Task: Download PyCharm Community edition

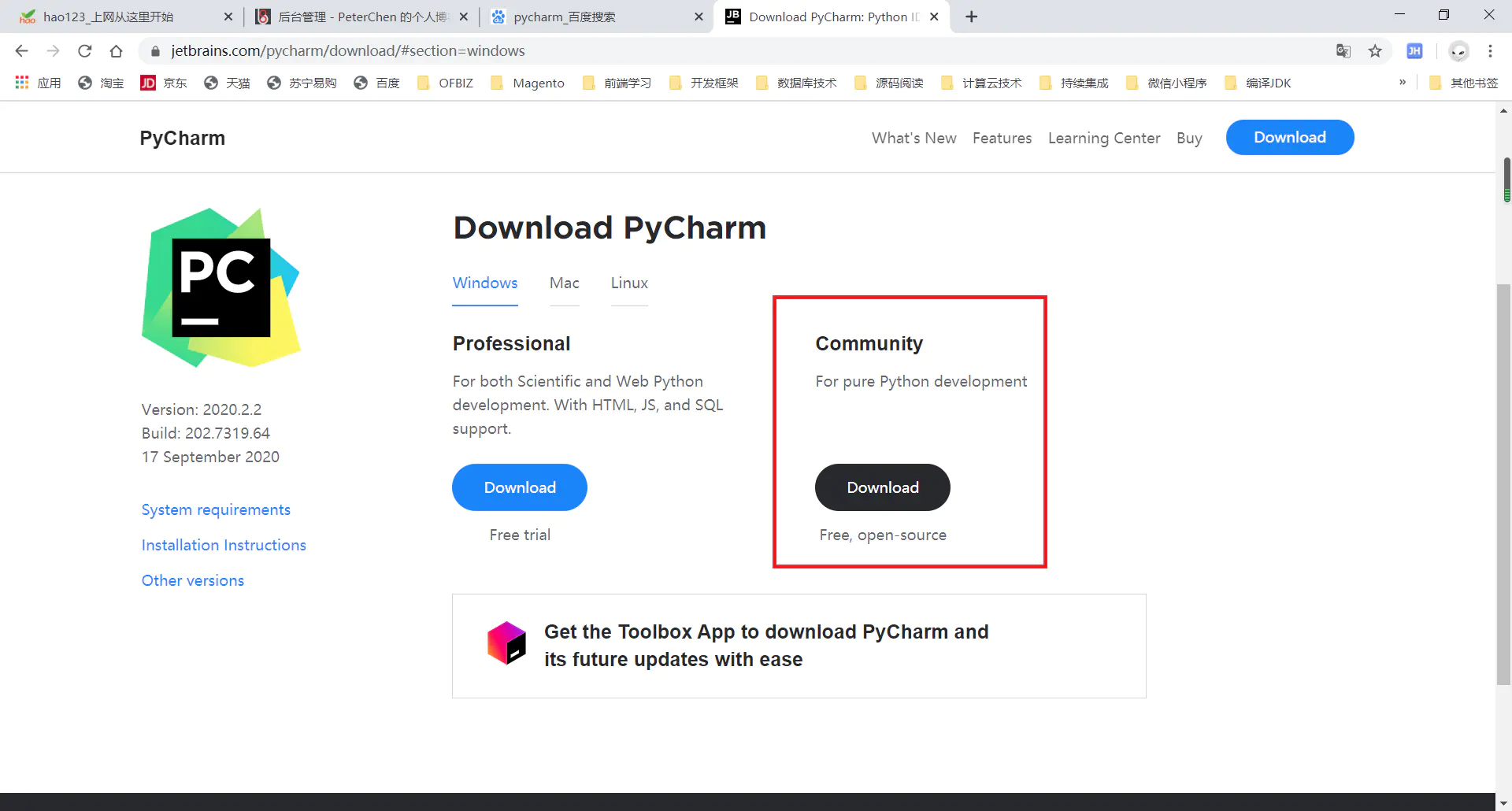Action: 883,487
